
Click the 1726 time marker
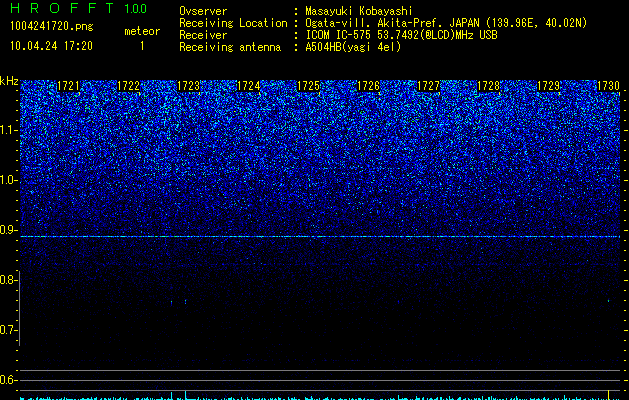pos(368,86)
